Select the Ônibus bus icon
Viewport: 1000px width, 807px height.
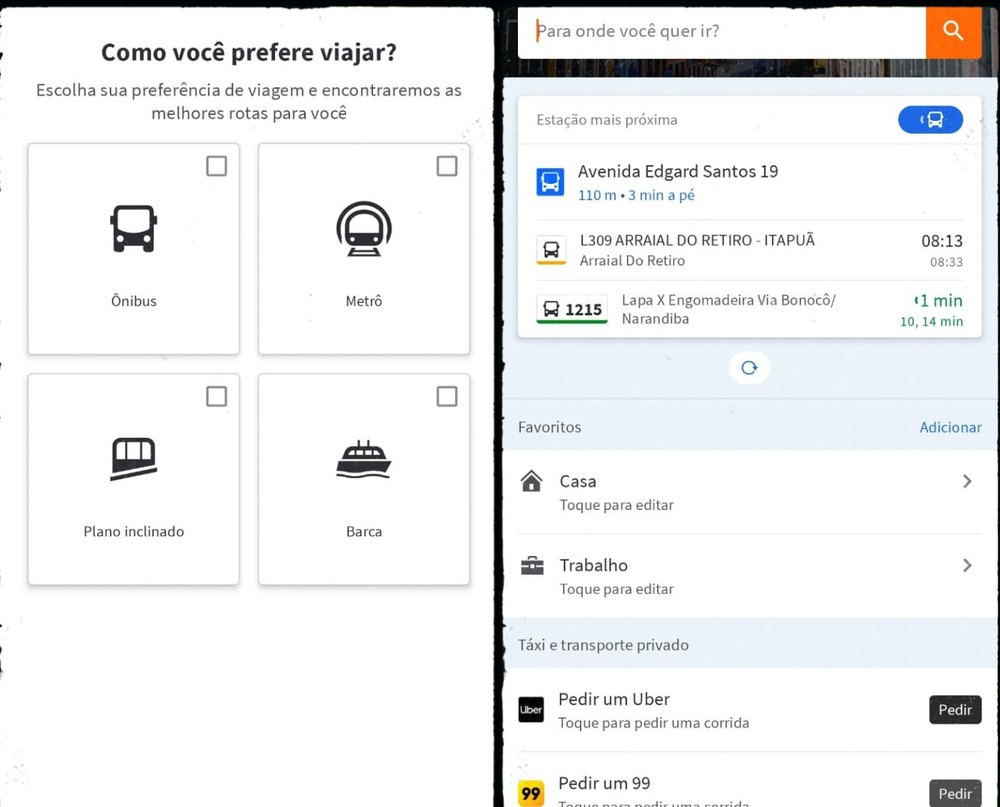tap(133, 228)
